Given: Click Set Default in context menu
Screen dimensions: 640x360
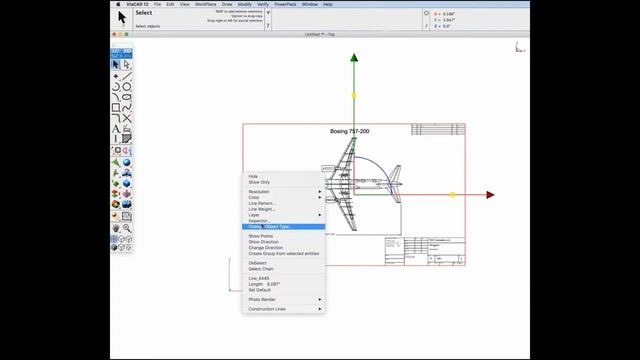Looking at the screenshot, I should point(284,290).
